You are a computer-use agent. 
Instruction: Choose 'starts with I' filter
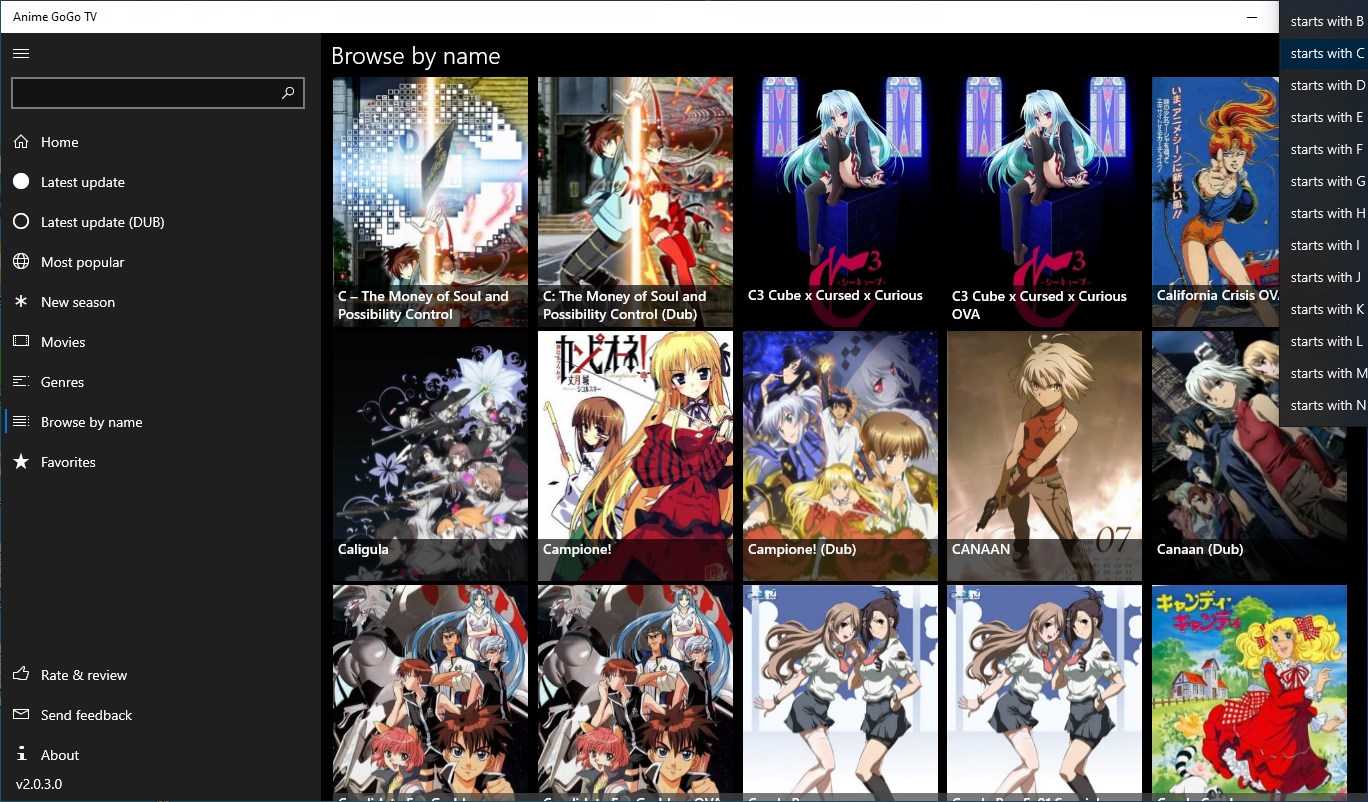click(1324, 245)
